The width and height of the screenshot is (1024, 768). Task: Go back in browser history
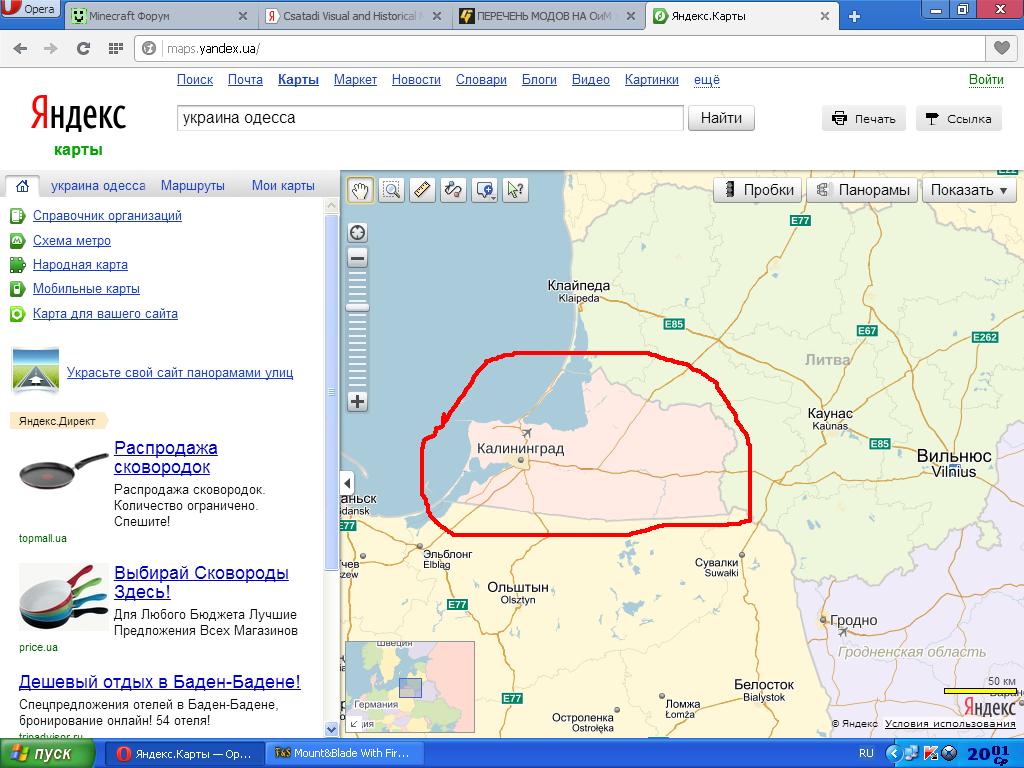coord(20,48)
